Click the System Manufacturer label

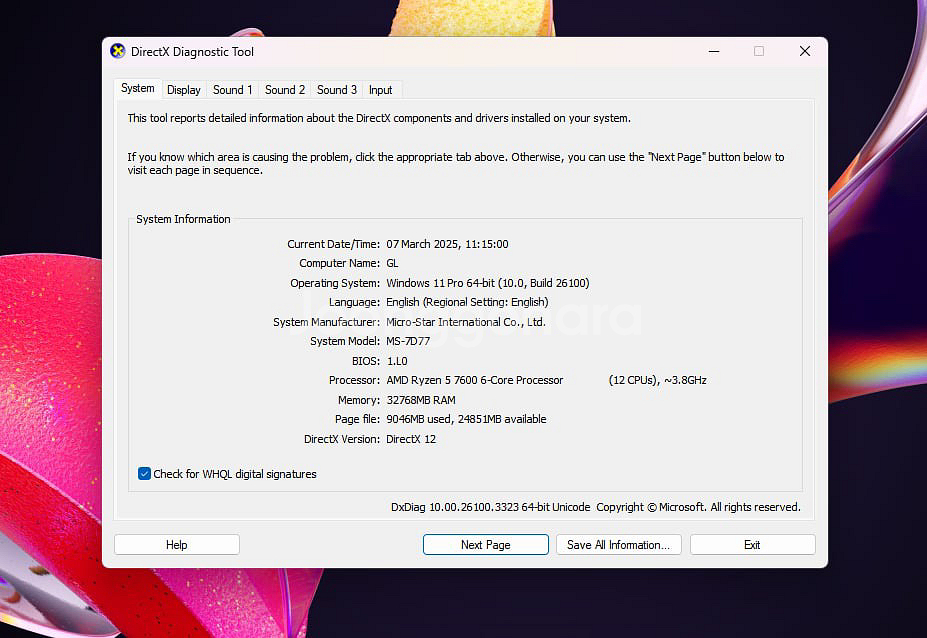[326, 322]
